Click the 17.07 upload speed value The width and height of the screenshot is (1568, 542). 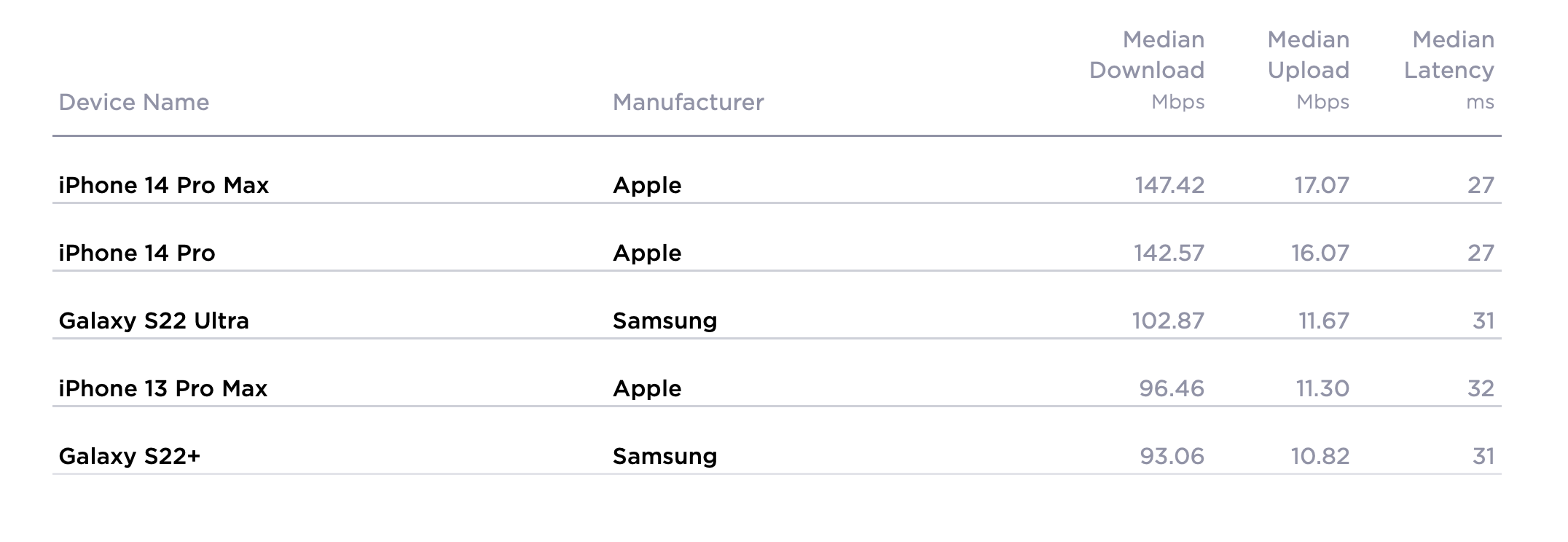(x=1322, y=185)
